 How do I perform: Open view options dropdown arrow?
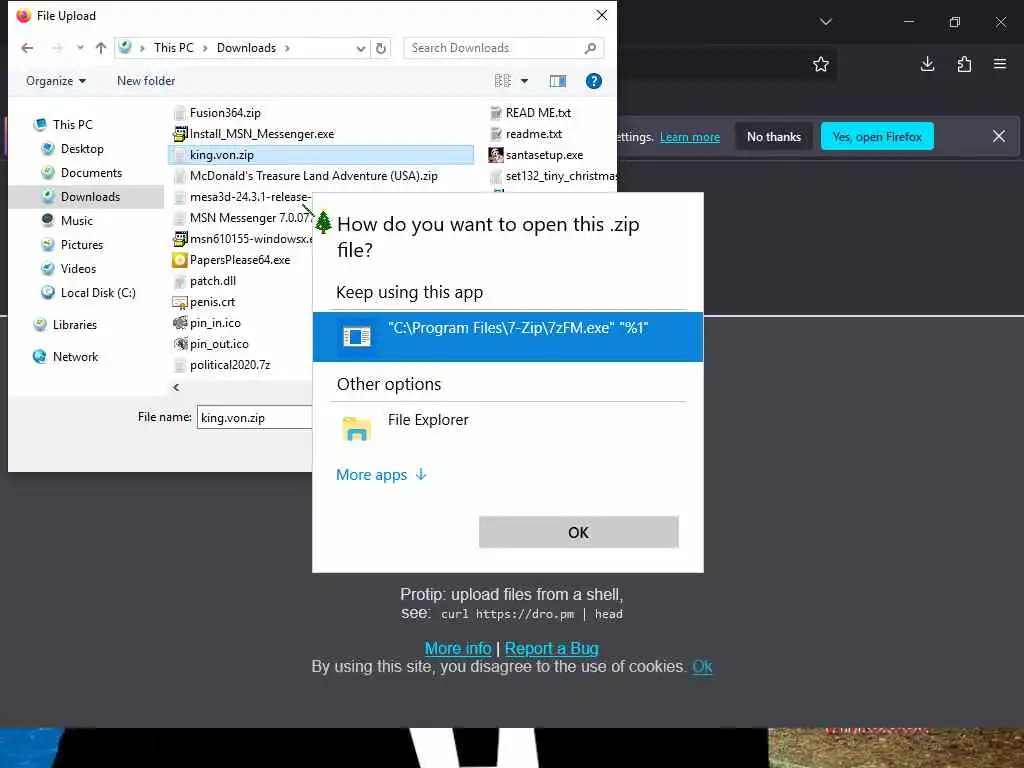524,81
